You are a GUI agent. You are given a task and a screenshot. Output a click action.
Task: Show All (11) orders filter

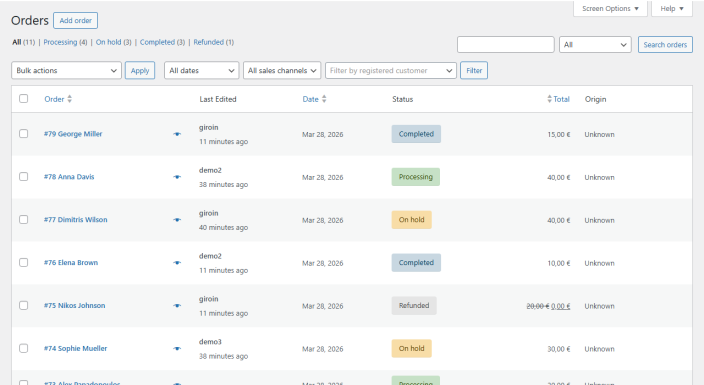click(x=23, y=42)
